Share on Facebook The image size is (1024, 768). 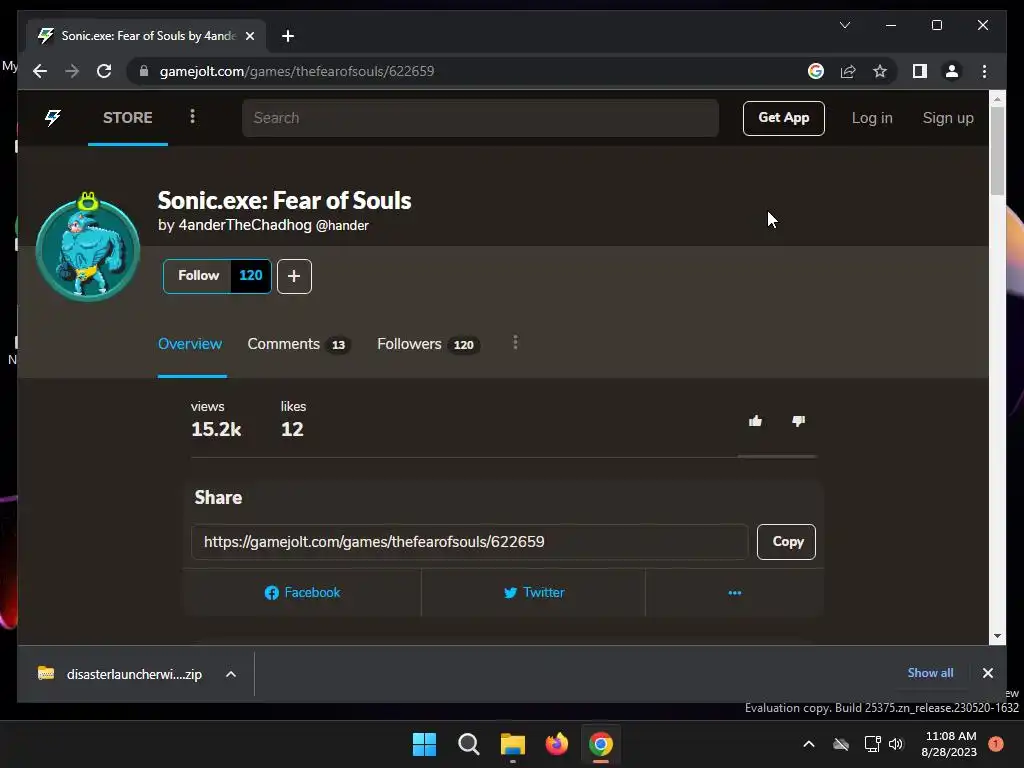pos(302,593)
